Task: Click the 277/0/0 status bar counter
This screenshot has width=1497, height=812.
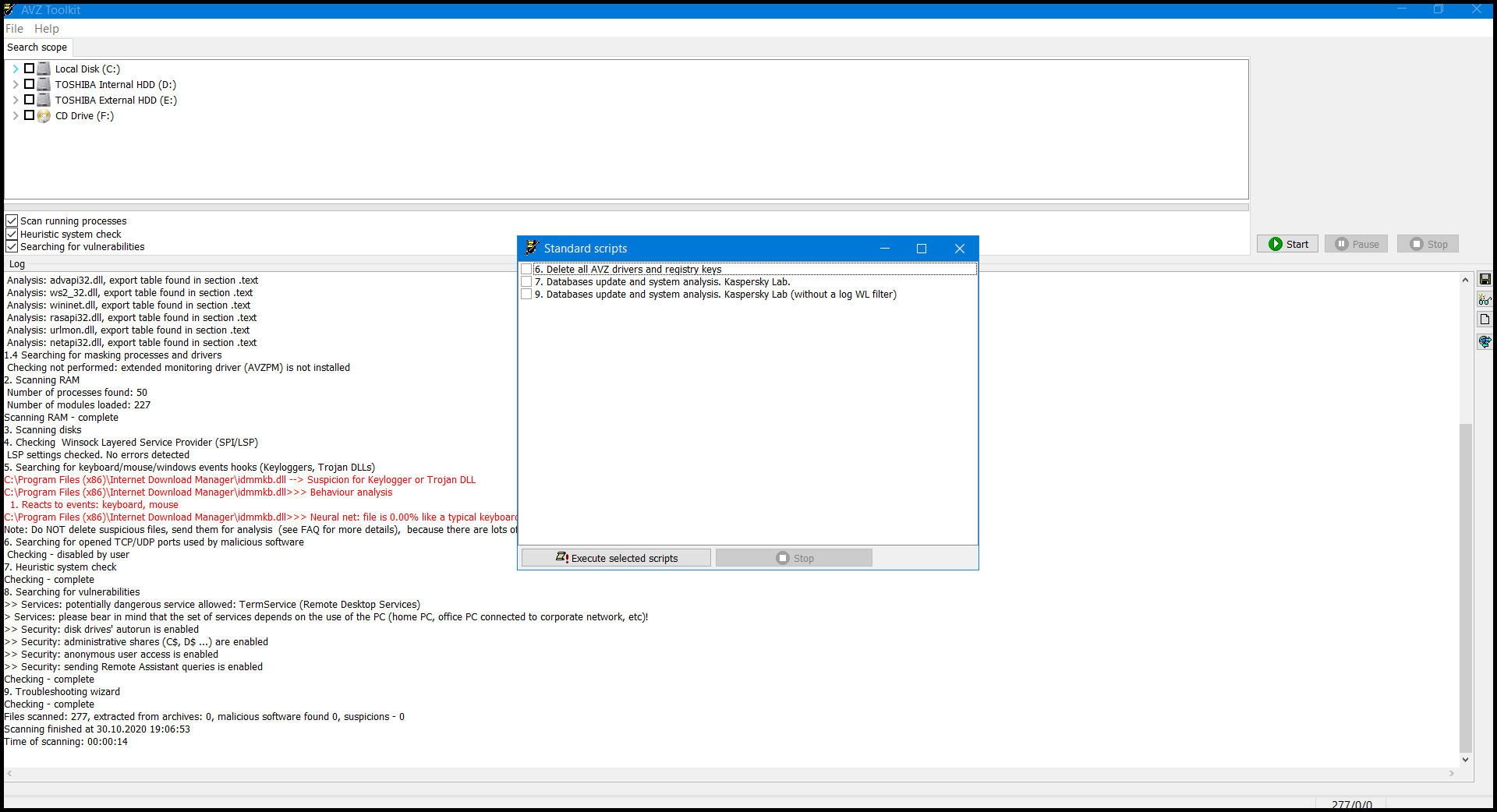Action: 1351,803
